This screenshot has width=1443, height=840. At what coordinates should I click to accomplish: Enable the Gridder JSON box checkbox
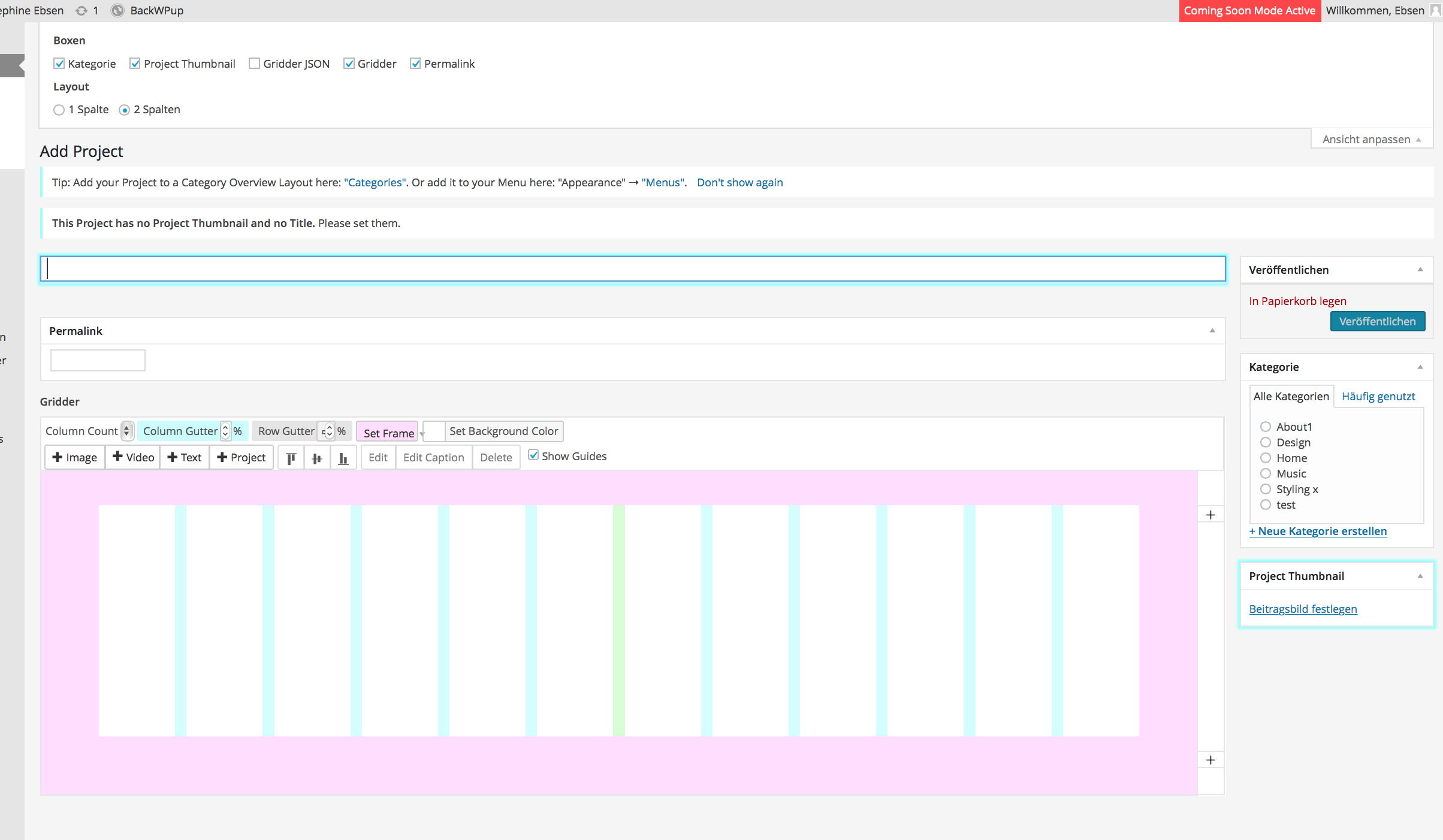coord(254,64)
